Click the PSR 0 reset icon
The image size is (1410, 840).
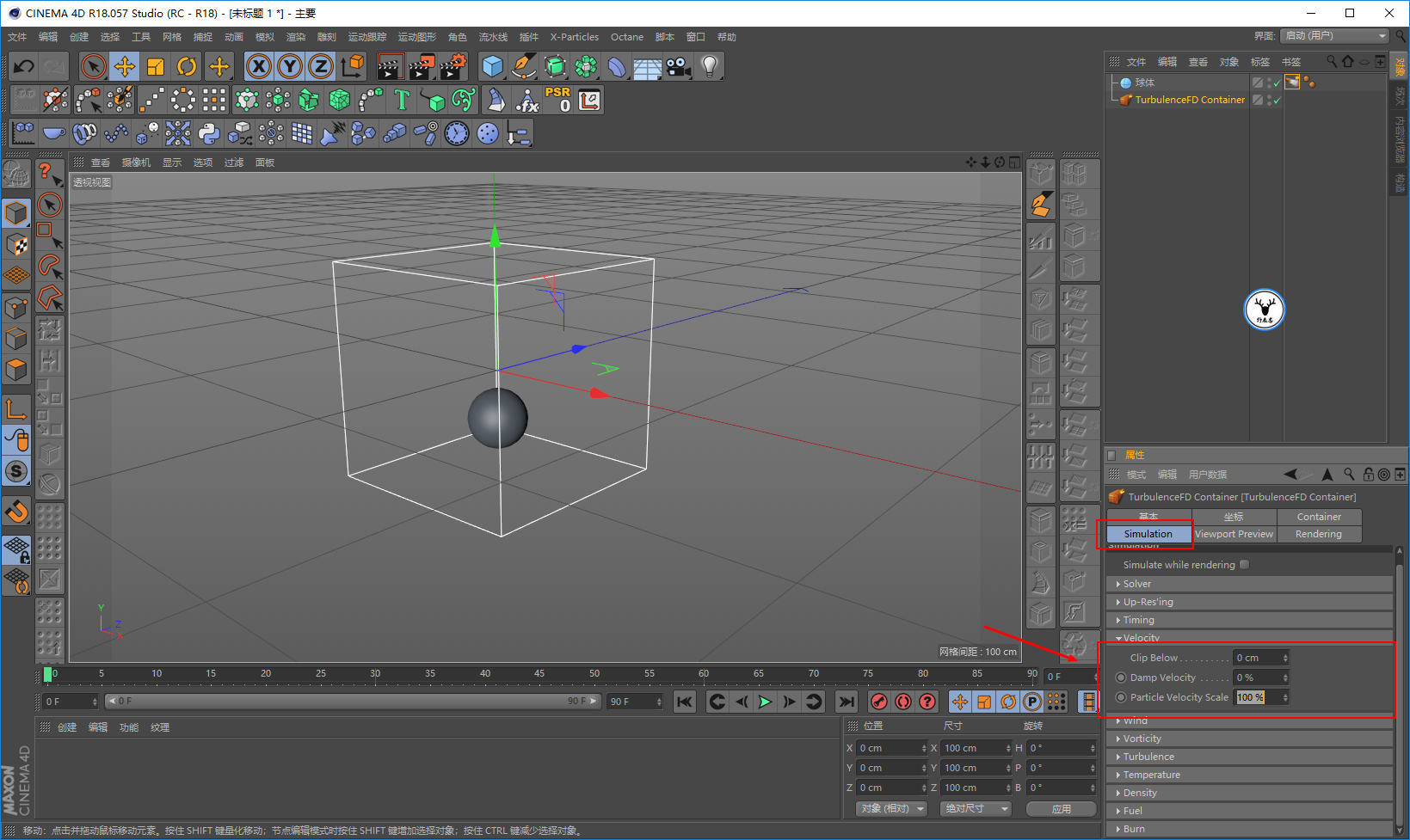[x=557, y=100]
